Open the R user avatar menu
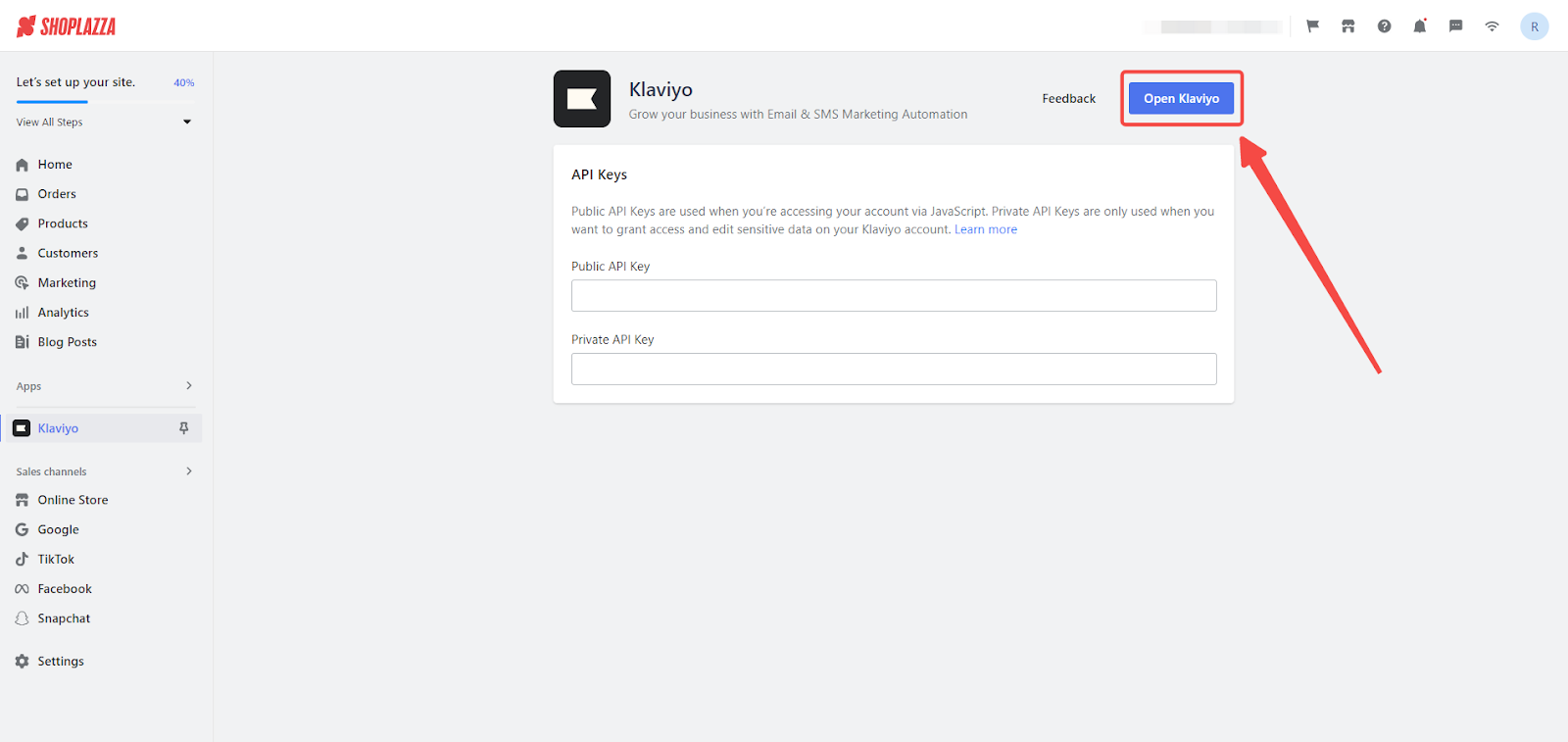 click(1535, 26)
